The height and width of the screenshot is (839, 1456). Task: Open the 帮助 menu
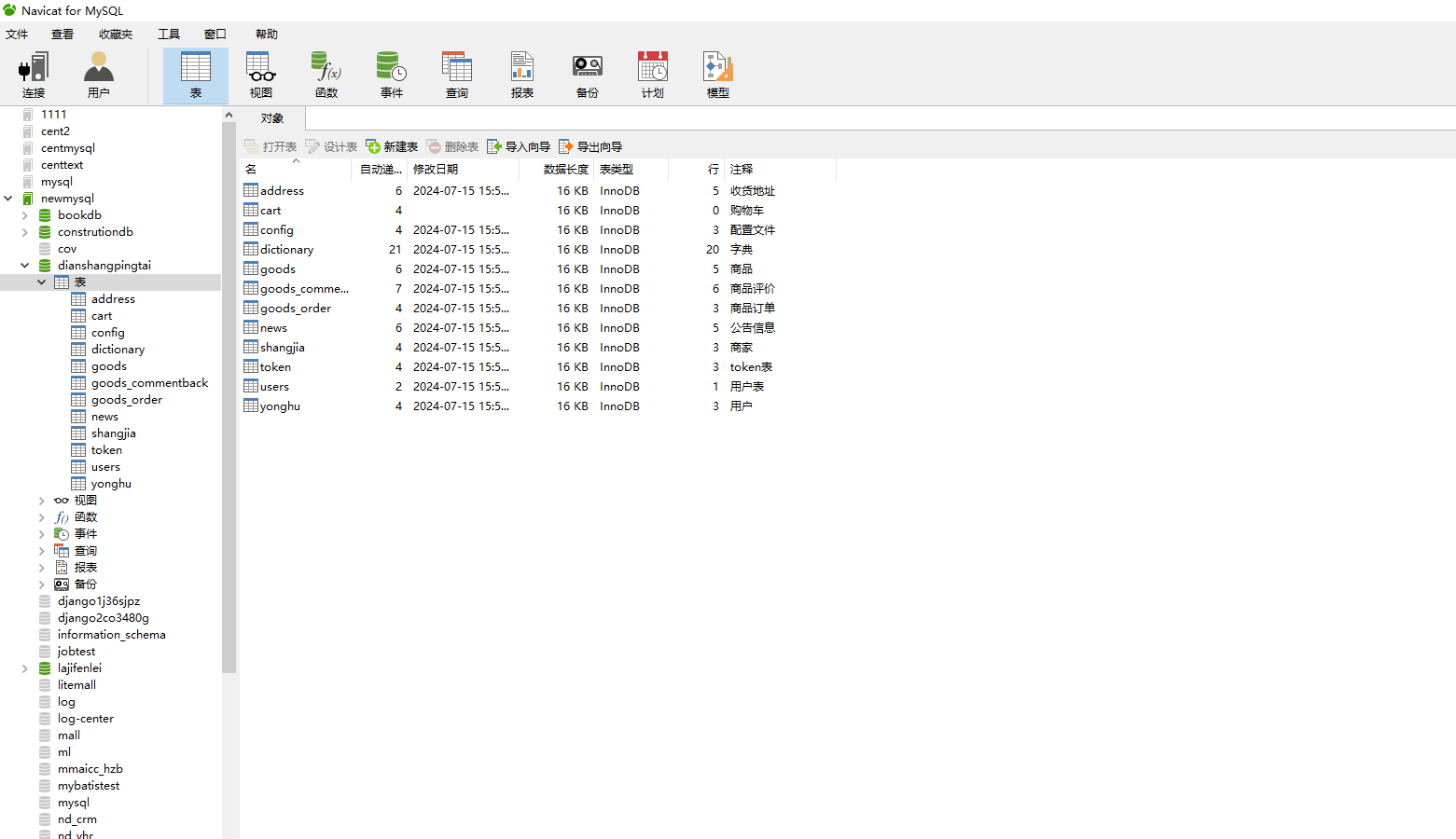[267, 34]
